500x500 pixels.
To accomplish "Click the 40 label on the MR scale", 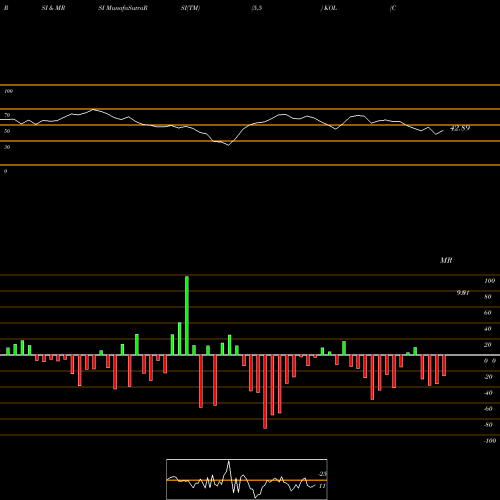I will pos(488,329).
